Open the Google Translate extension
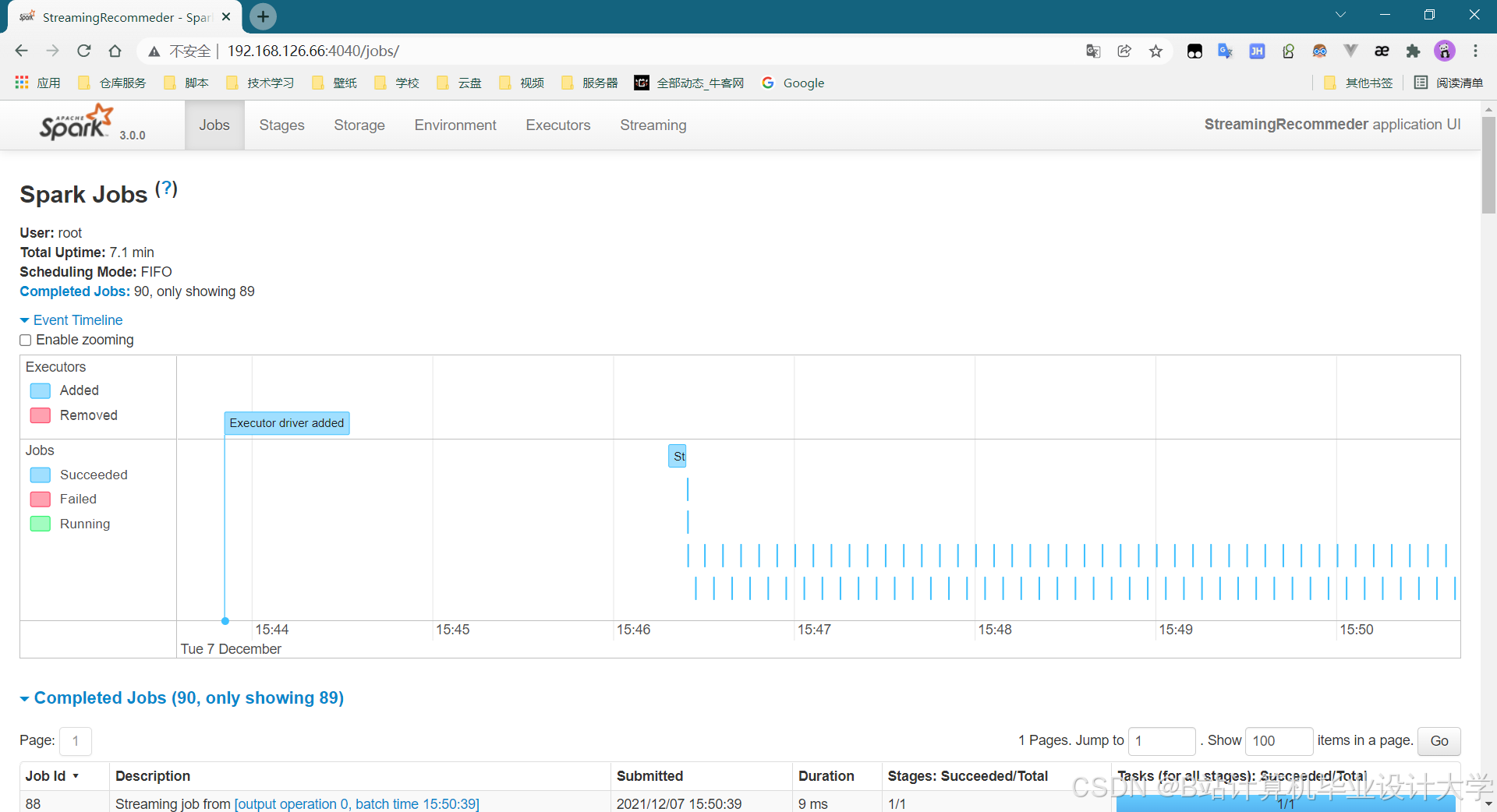Screen dimensions: 1497x812 pyautogui.click(x=1226, y=51)
